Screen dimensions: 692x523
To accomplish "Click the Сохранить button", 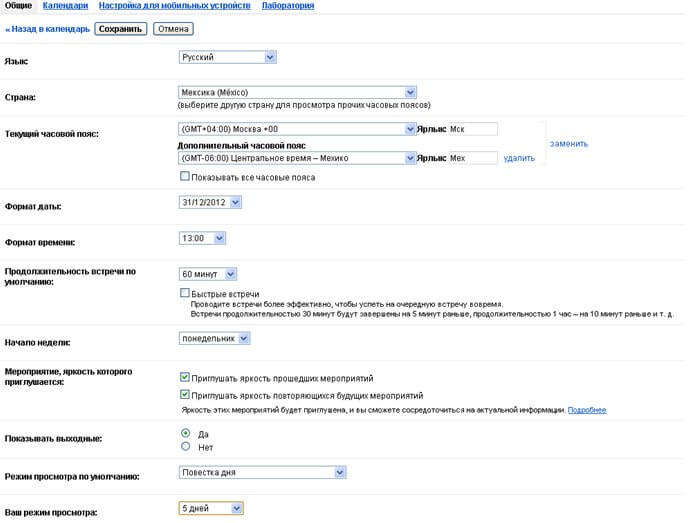I will tap(120, 29).
